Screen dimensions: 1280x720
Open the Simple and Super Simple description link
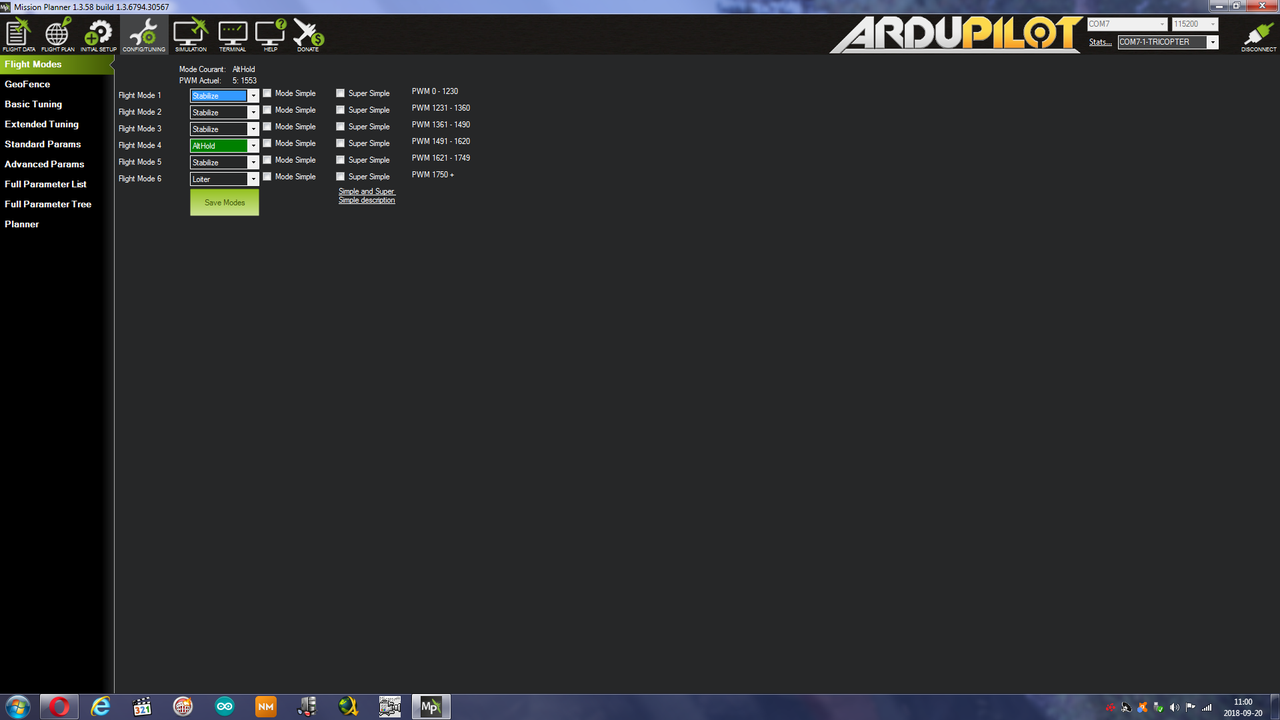tap(367, 196)
